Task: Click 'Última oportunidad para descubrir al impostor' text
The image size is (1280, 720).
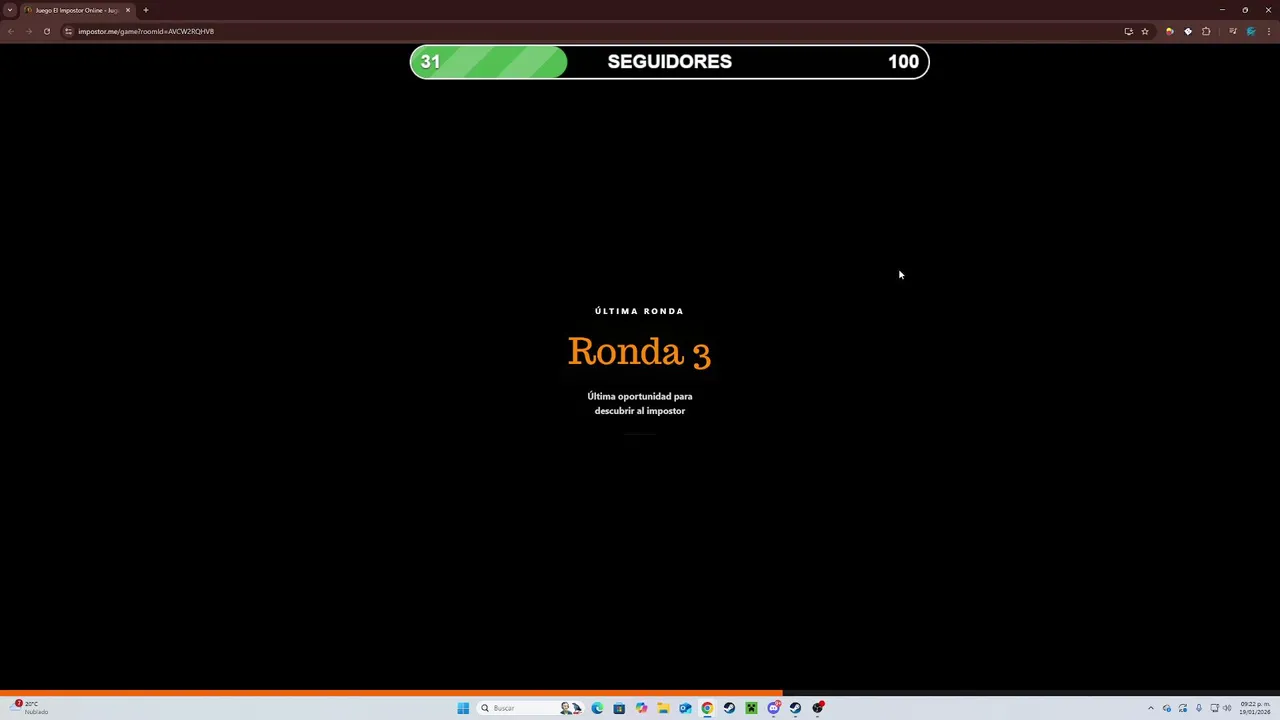Action: [x=640, y=403]
